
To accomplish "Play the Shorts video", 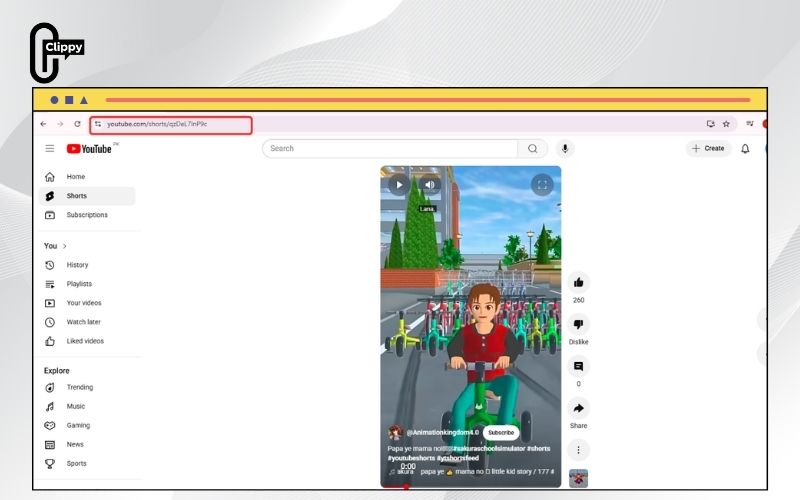I will 399,185.
